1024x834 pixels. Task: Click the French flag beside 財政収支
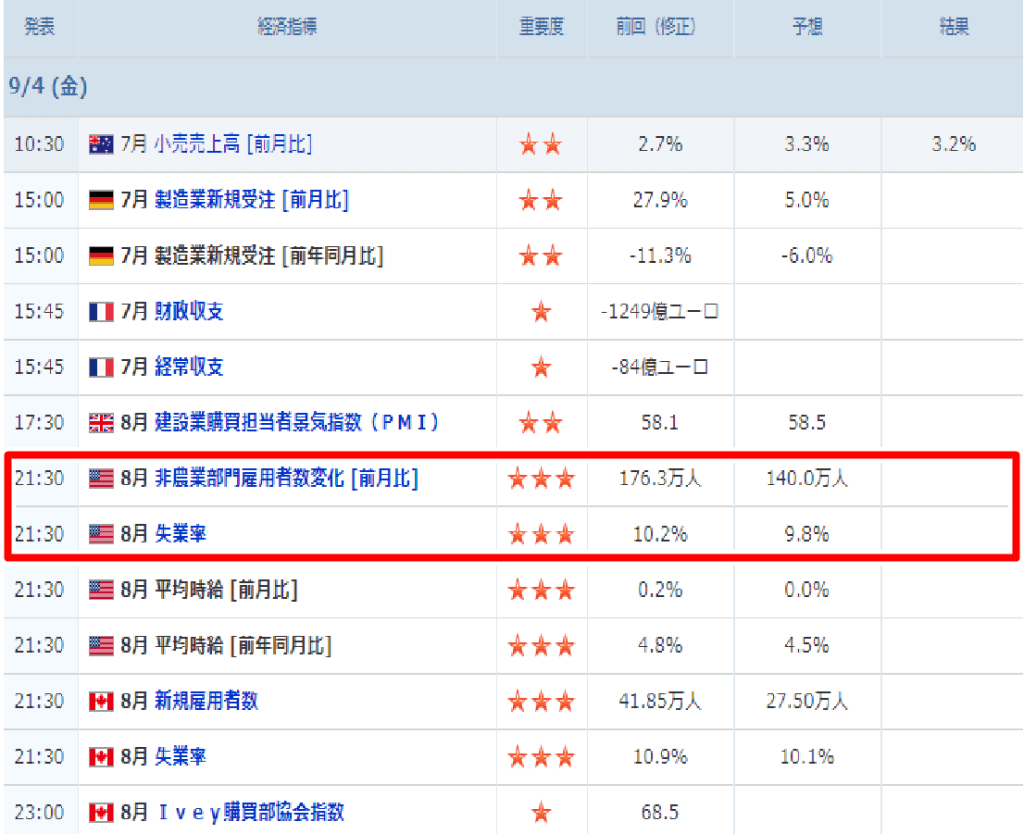click(101, 312)
